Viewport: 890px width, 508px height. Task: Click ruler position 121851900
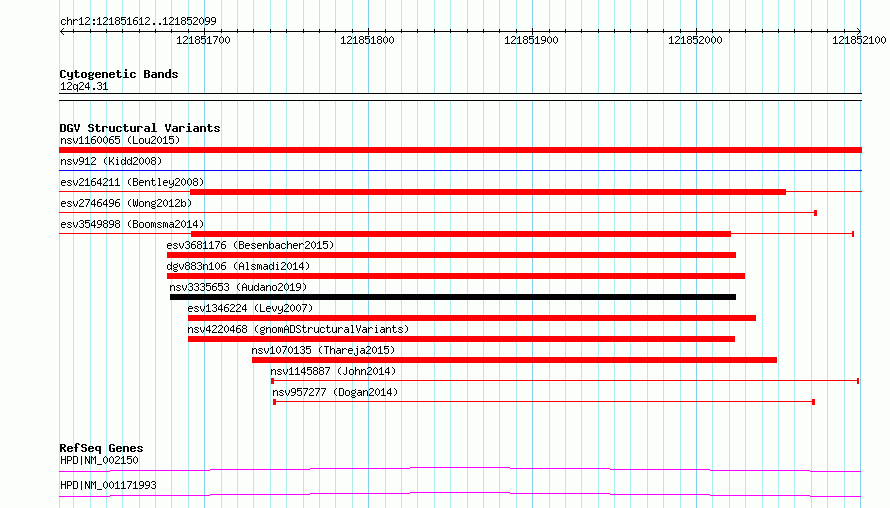pyautogui.click(x=531, y=40)
